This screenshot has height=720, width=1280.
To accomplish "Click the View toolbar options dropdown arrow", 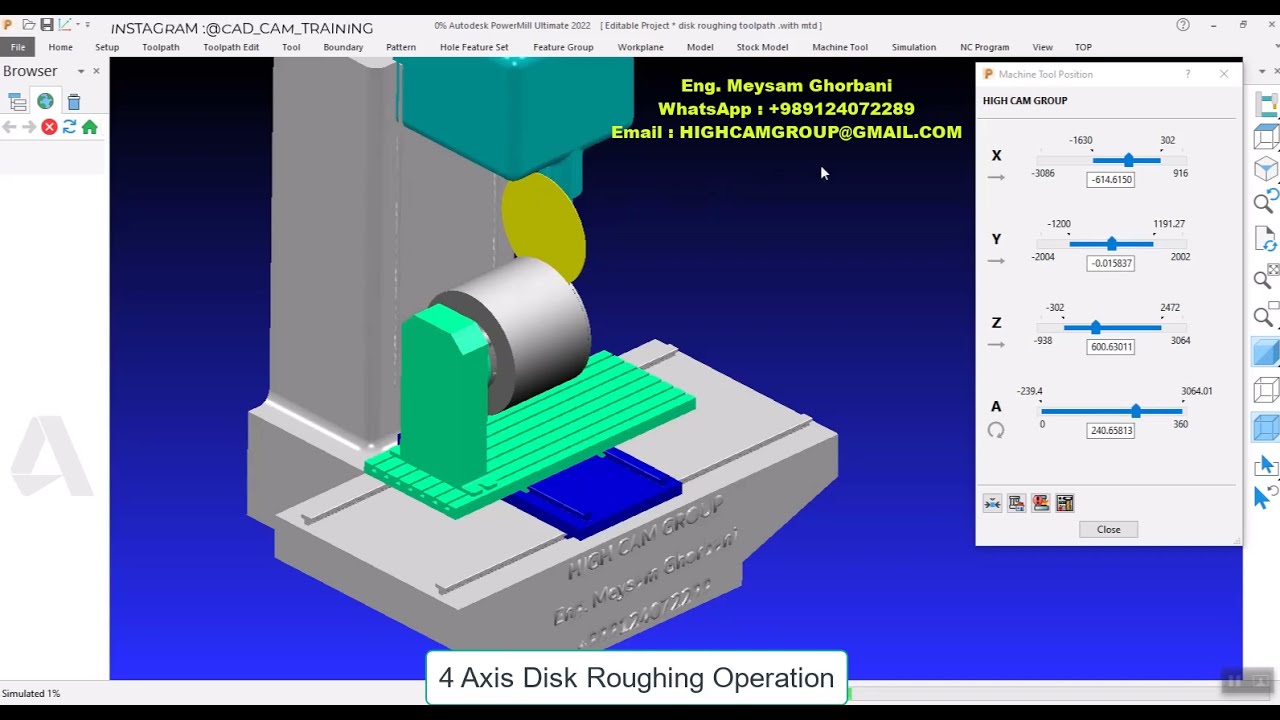I will 1262,71.
